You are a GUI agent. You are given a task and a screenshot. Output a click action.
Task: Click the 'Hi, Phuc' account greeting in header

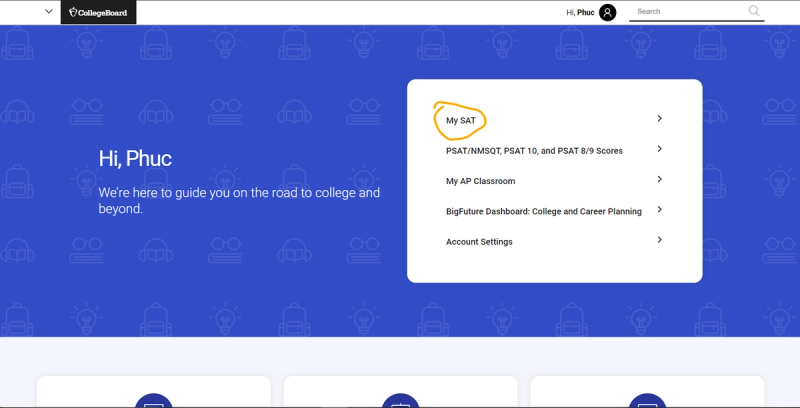[x=580, y=13]
